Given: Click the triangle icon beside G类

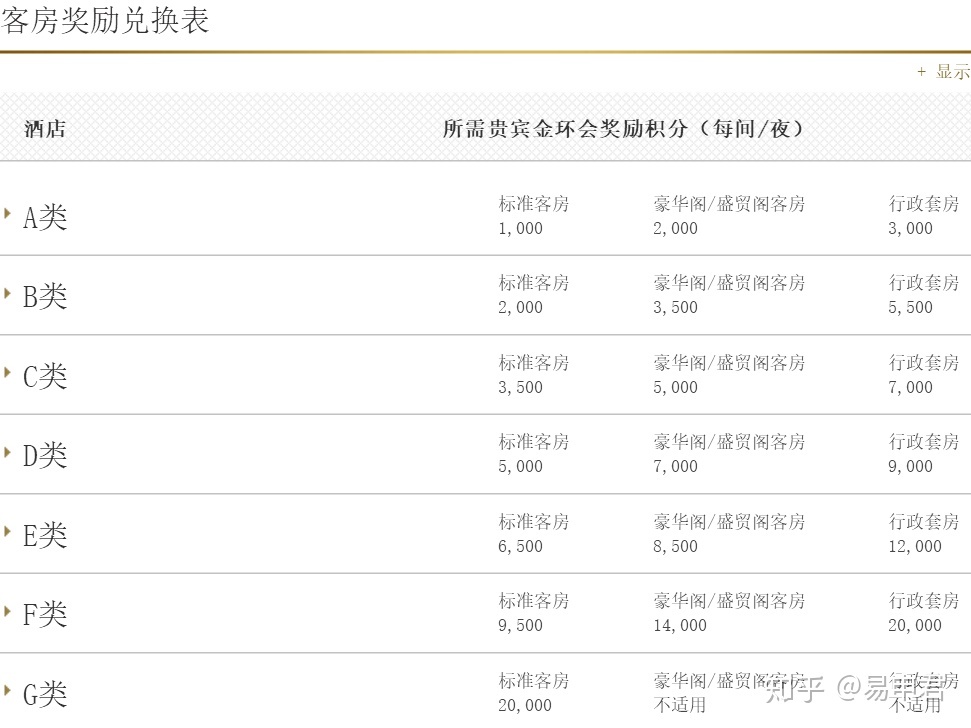Looking at the screenshot, I should point(7,690).
